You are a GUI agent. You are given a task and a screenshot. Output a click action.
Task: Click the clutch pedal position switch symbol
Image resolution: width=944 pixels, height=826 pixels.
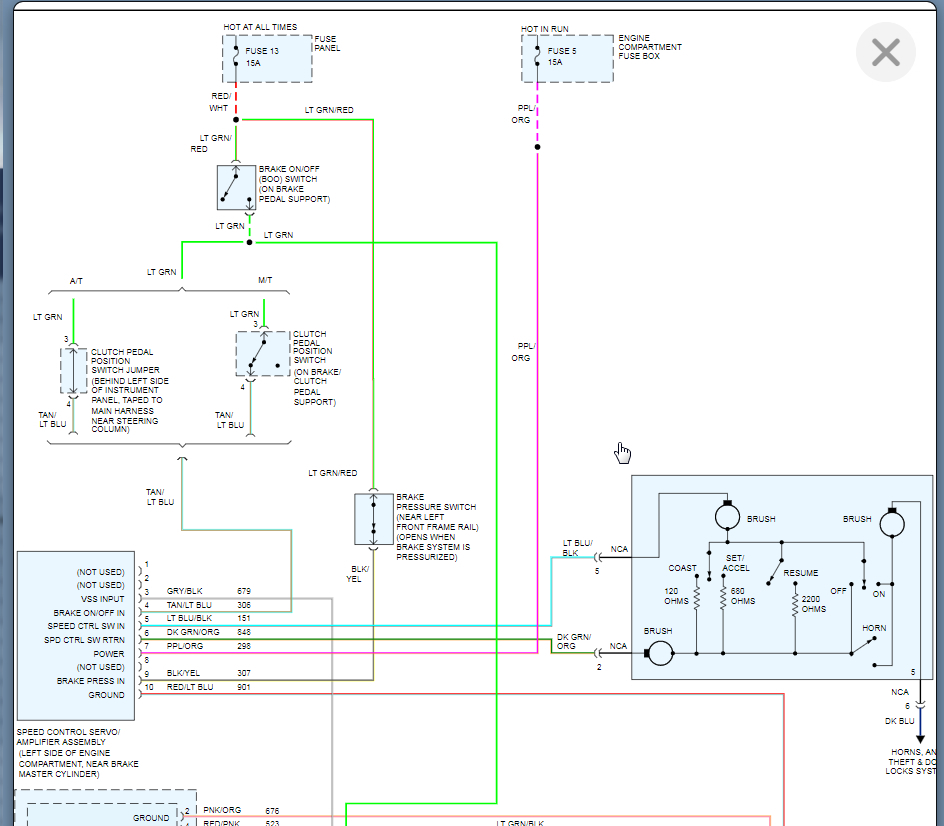coord(263,354)
